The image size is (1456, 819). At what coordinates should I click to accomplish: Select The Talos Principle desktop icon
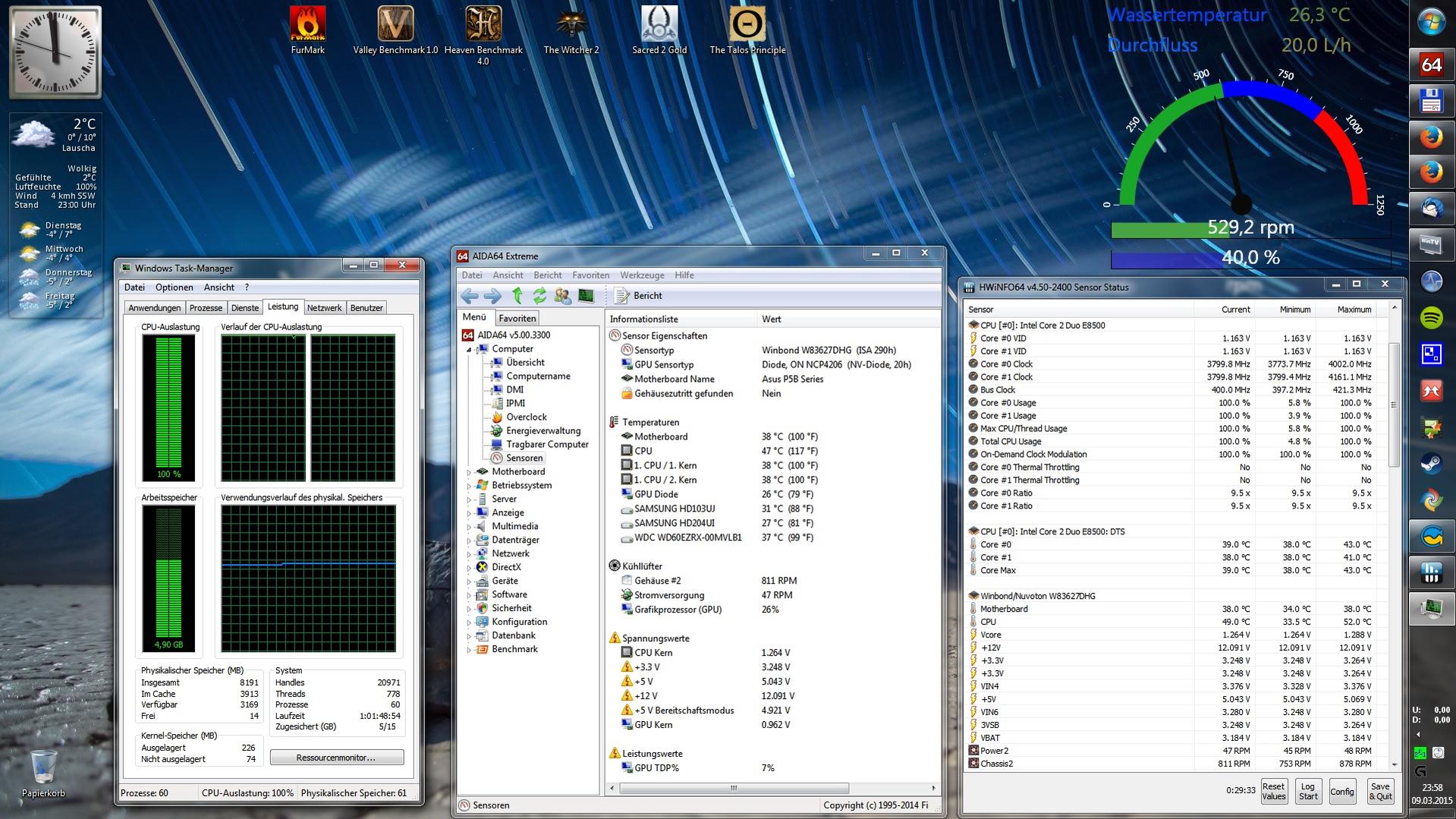pos(747,30)
